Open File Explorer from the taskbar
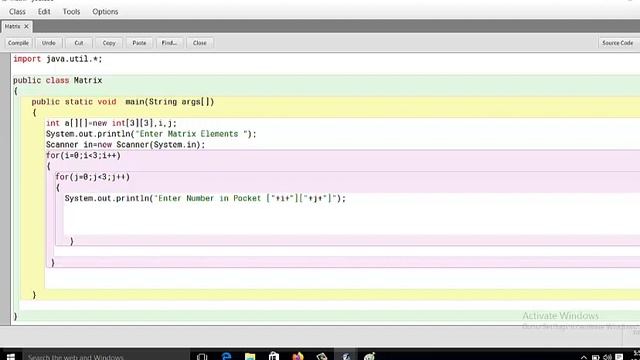Screen dimensions: 640x360 coord(250,356)
